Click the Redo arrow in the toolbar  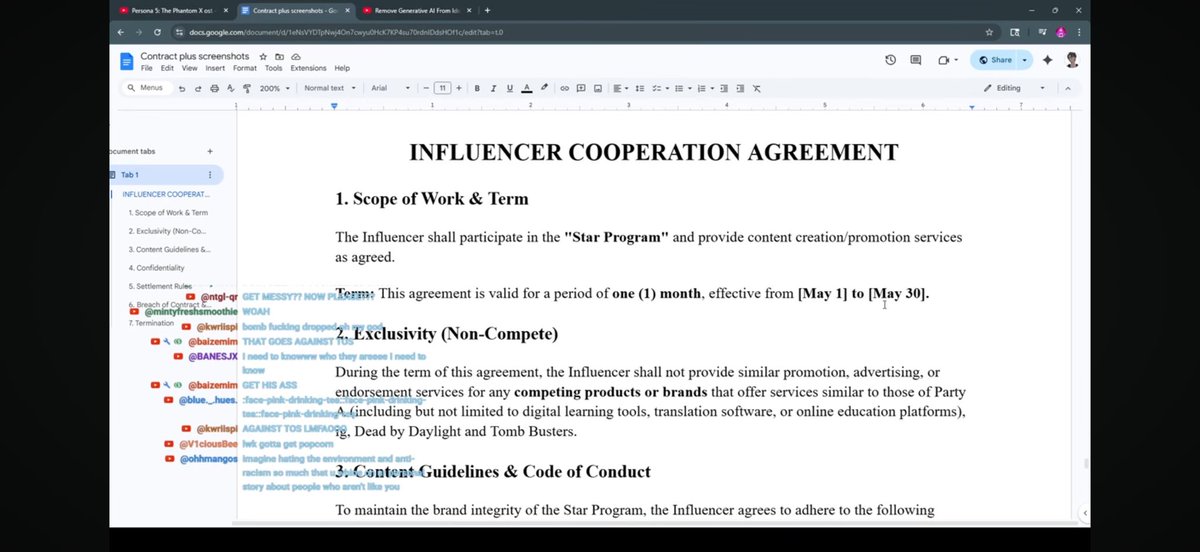pyautogui.click(x=197, y=88)
